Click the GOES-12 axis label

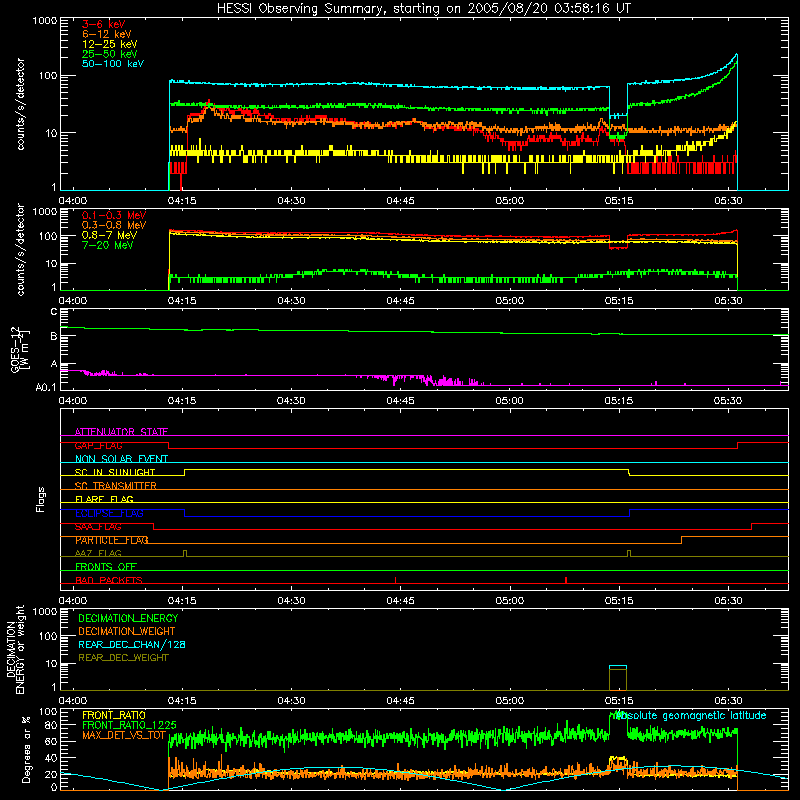click(x=19, y=350)
